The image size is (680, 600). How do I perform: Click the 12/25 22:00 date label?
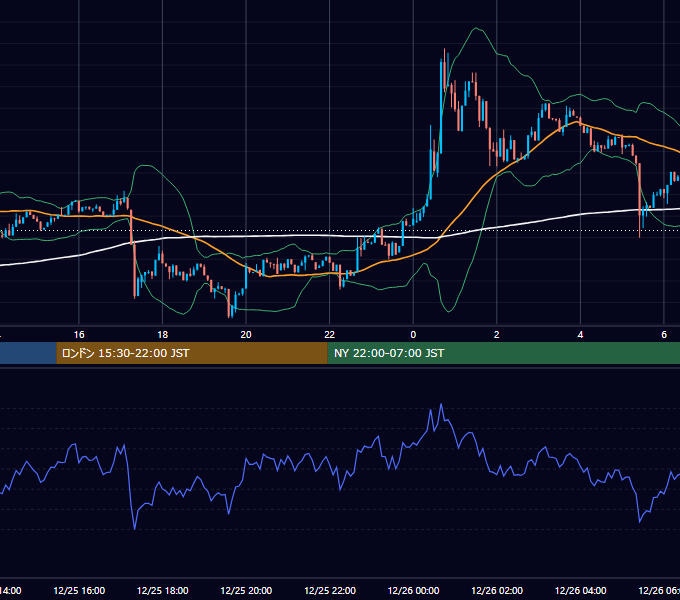click(330, 591)
